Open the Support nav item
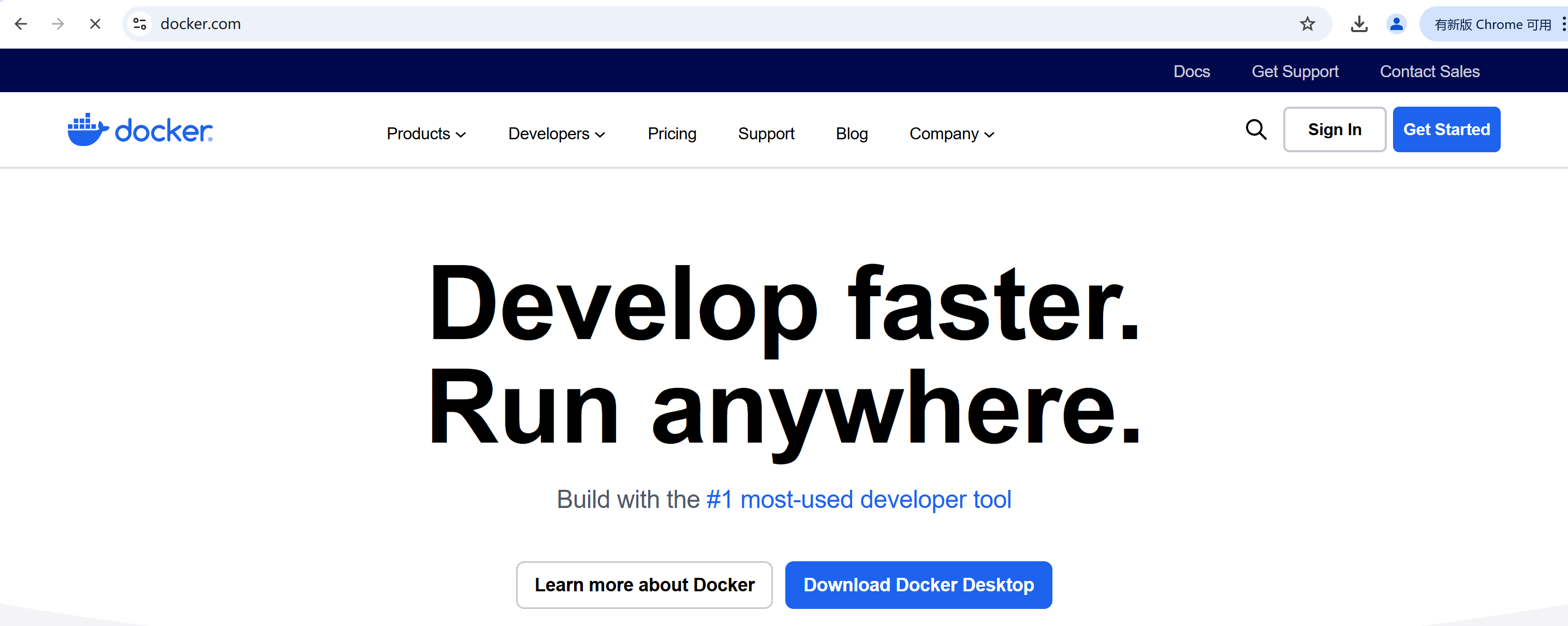The image size is (1568, 626). tap(766, 134)
